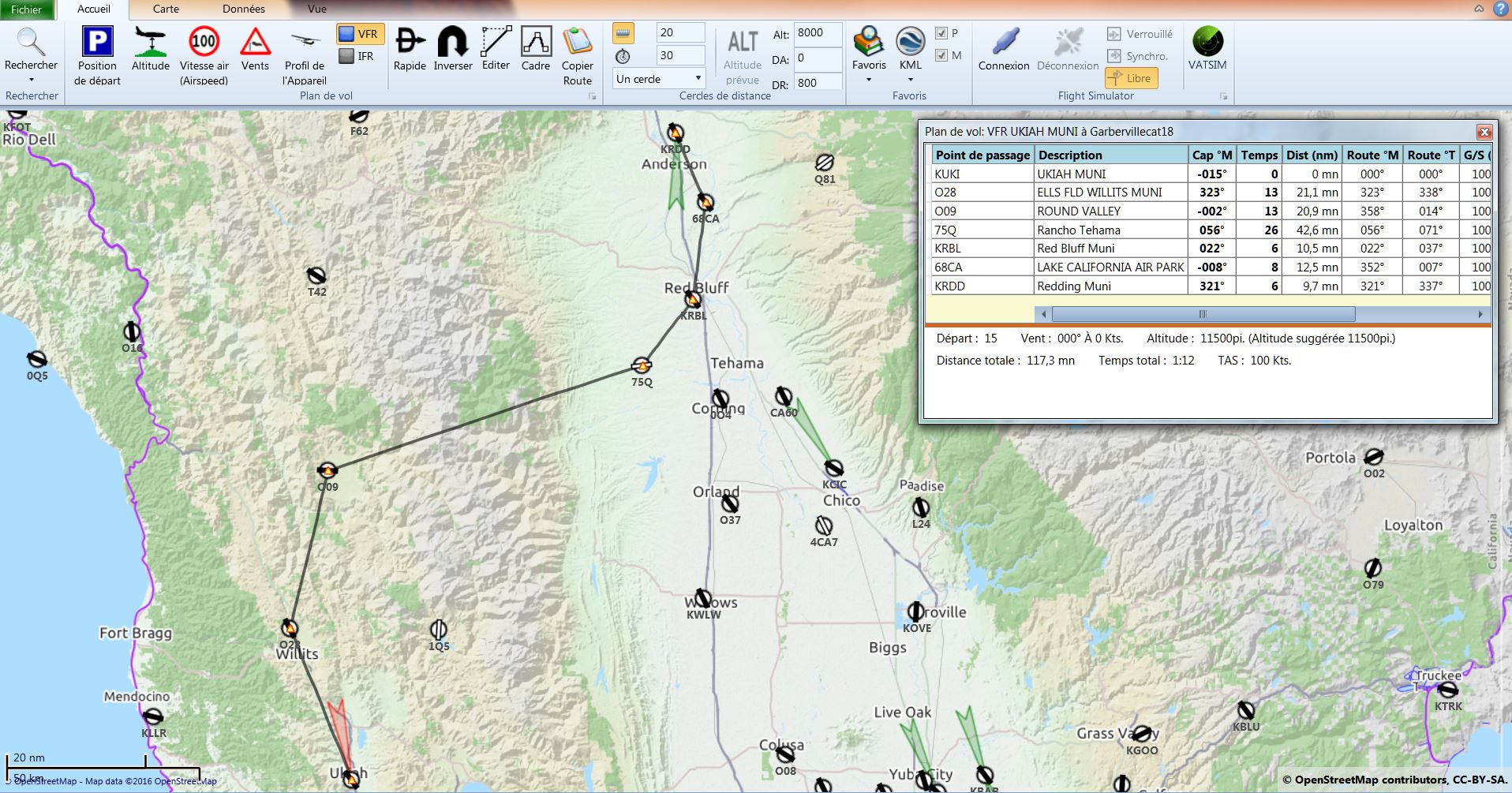Image resolution: width=1512 pixels, height=793 pixels.
Task: Click the 1Q5 airport marker
Action: [x=439, y=630]
